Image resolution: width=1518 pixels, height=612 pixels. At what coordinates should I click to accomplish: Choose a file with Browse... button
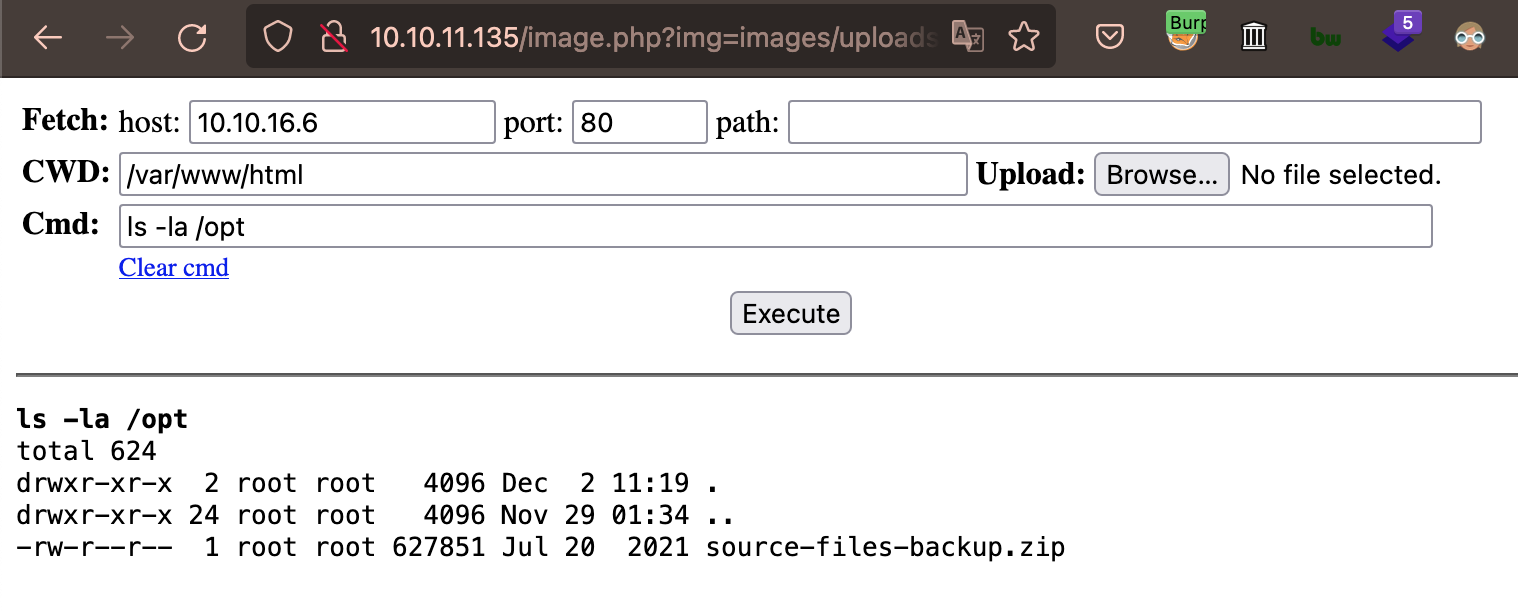pyautogui.click(x=1162, y=174)
